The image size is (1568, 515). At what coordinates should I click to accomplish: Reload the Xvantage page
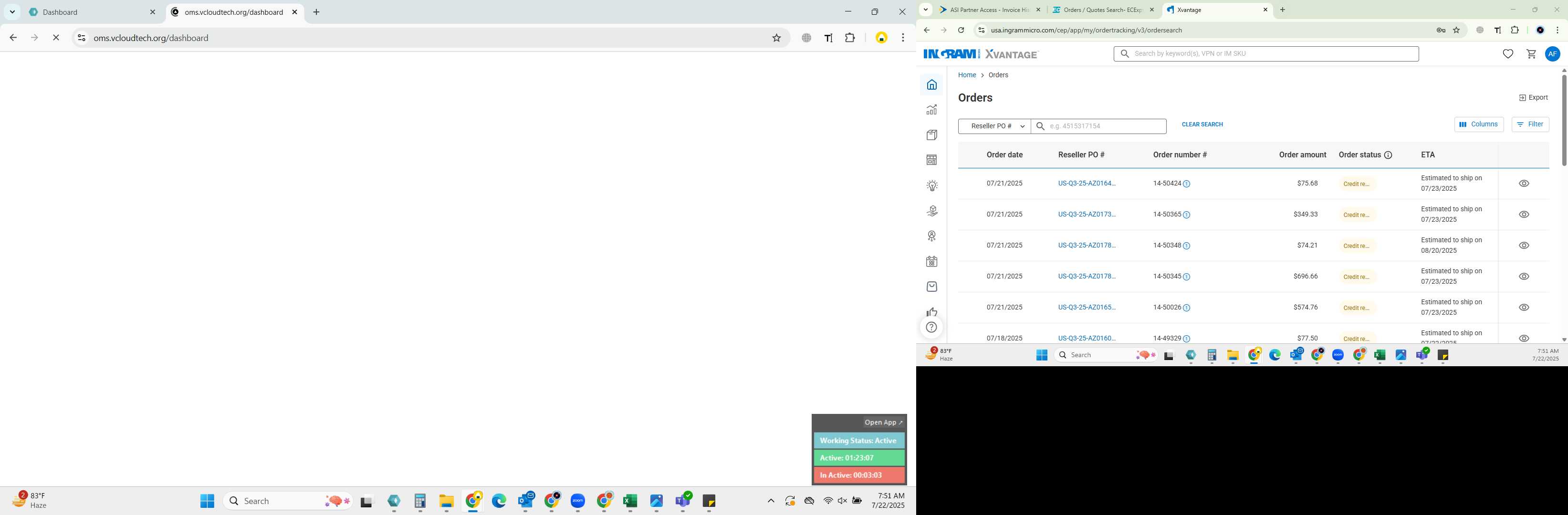[961, 30]
